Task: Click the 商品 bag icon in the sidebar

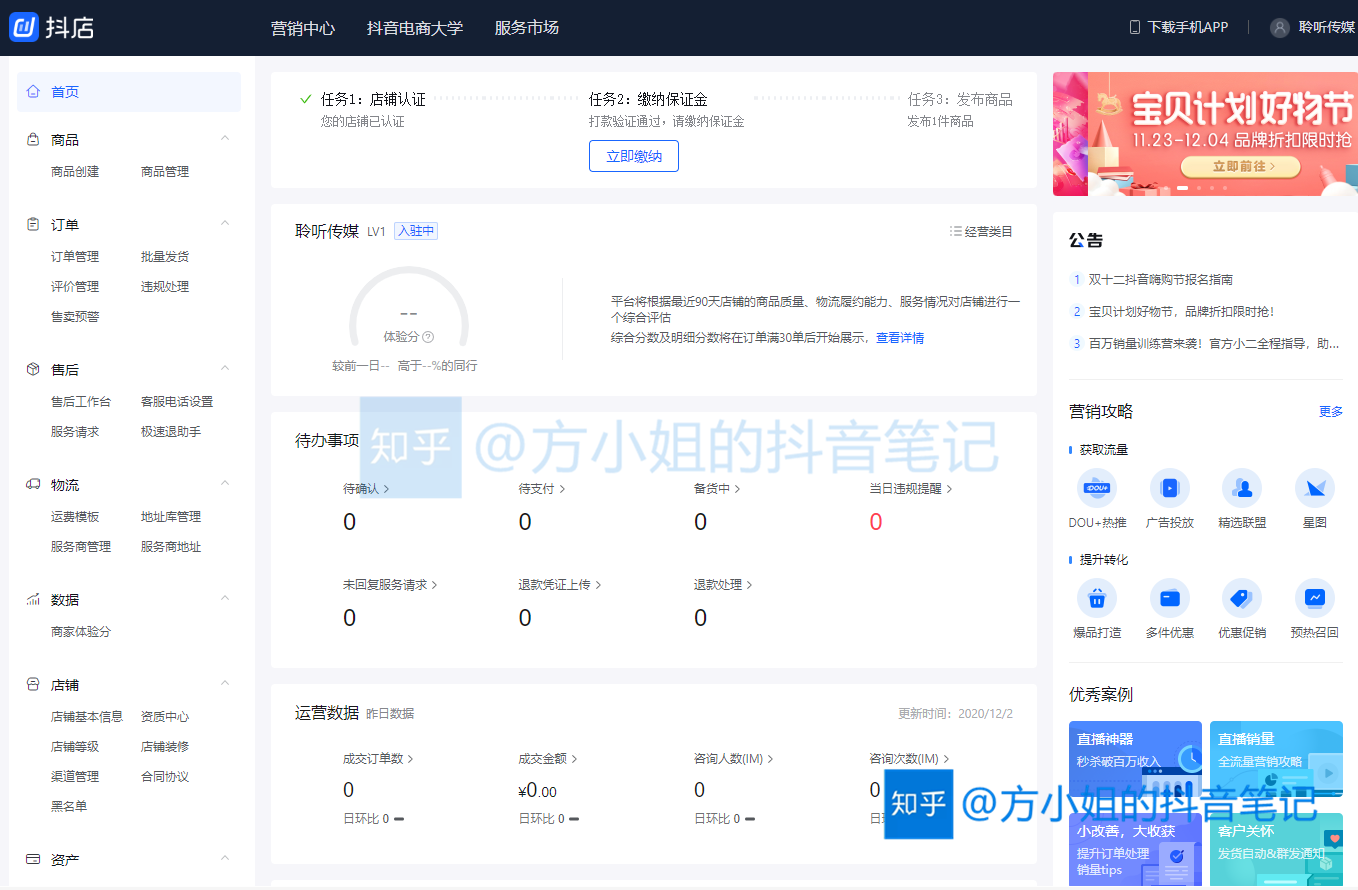Action: point(33,140)
